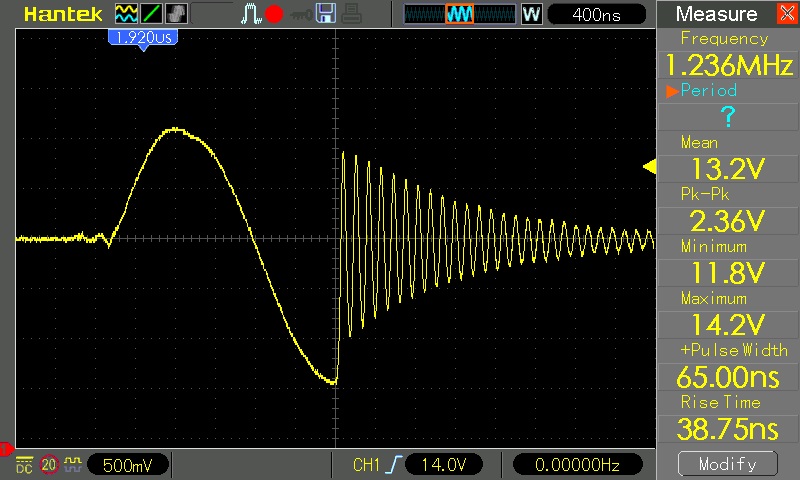Viewport: 800px width, 480px height.
Task: Click the USB key icon
Action: (298, 14)
